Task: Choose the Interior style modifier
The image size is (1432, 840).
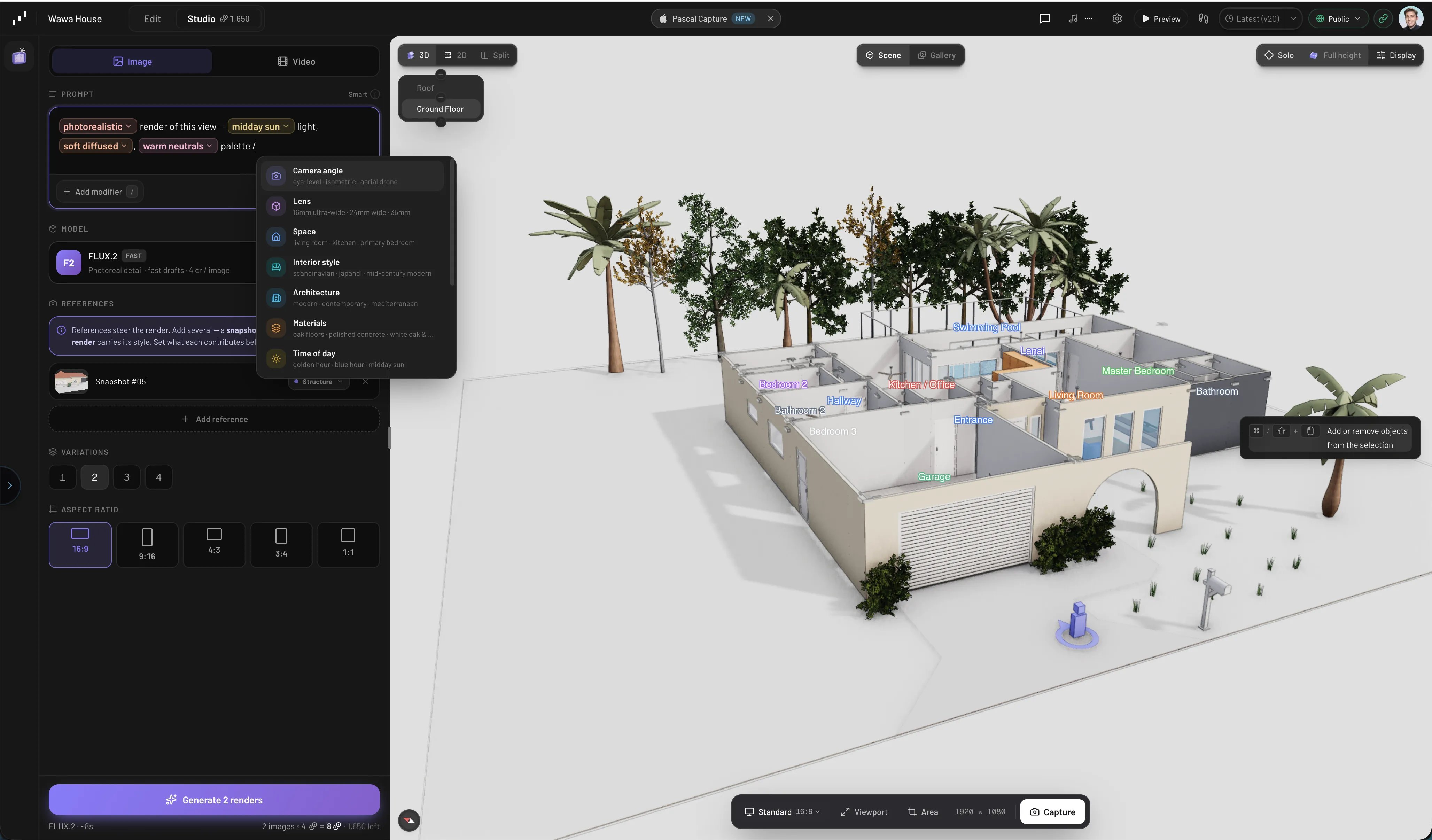Action: tap(352, 268)
